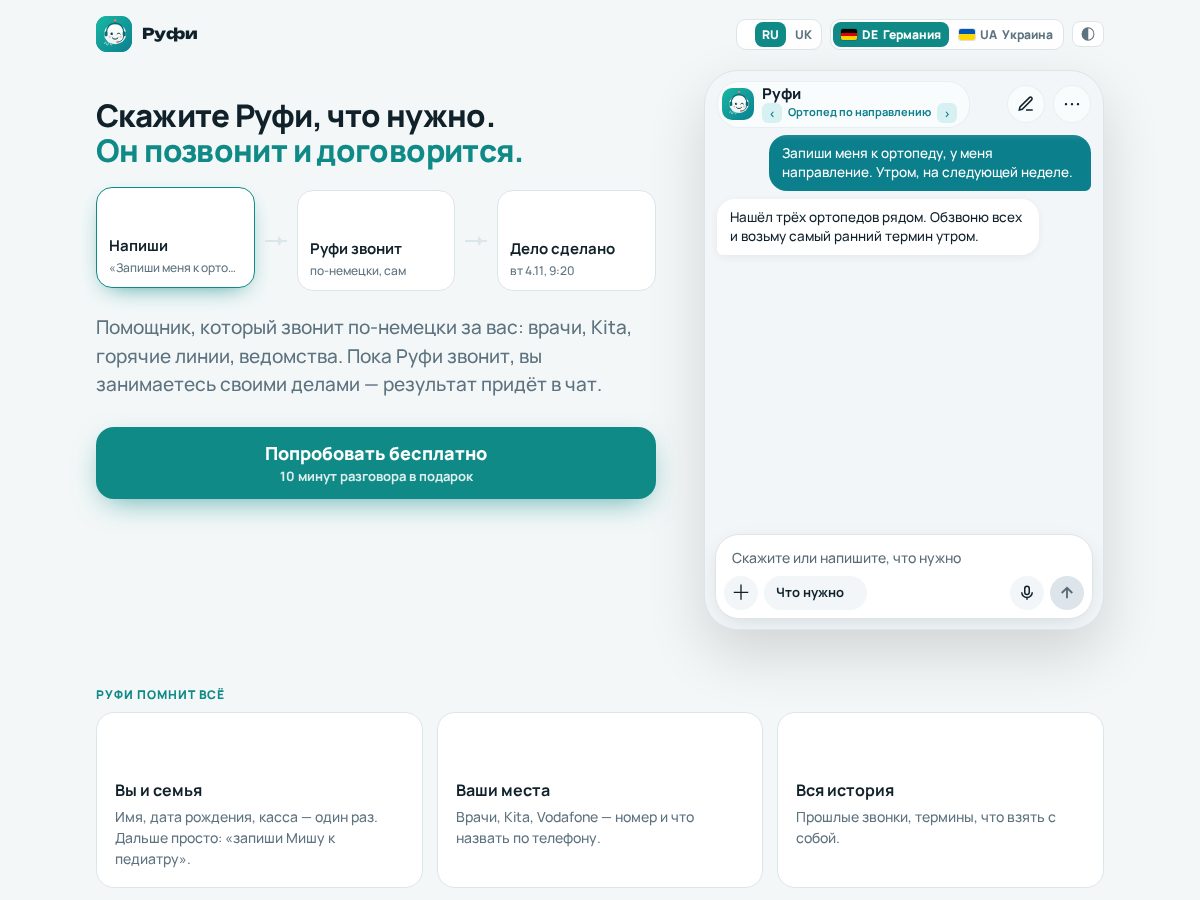Click the user message about ортопеду
The width and height of the screenshot is (1200, 900).
point(930,163)
